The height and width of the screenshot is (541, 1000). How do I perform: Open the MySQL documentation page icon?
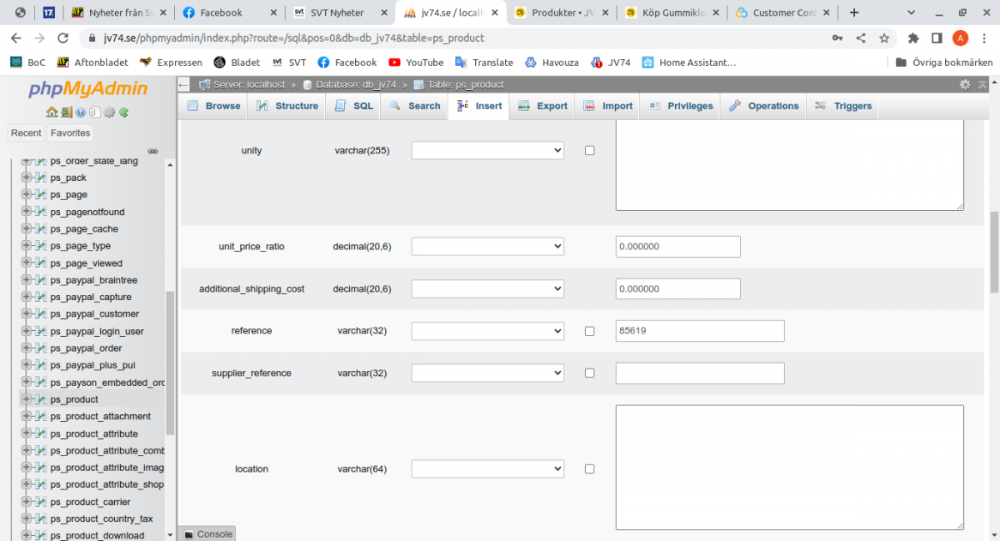point(94,112)
